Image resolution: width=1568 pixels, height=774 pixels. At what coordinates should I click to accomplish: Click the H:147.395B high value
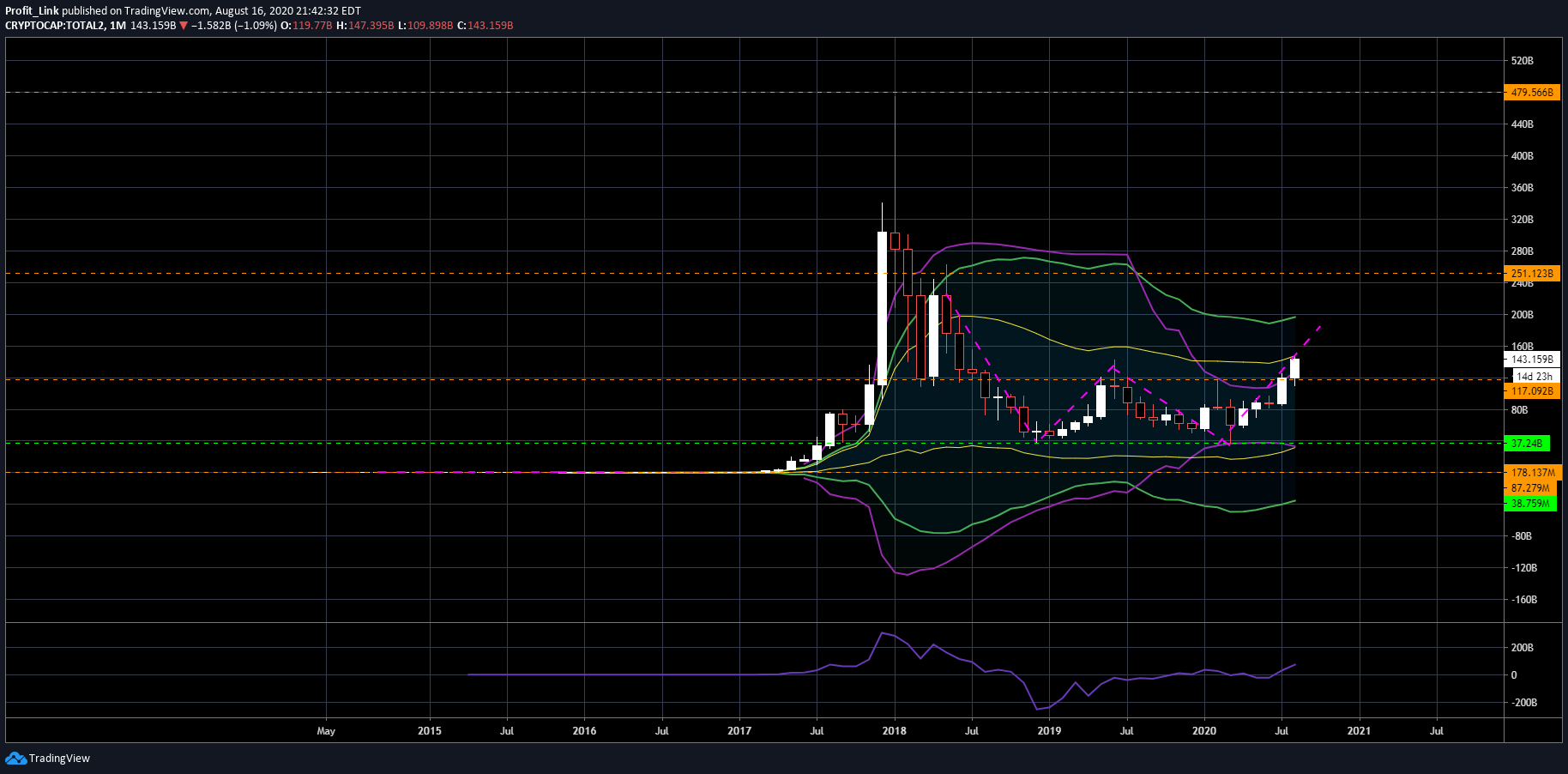click(365, 26)
